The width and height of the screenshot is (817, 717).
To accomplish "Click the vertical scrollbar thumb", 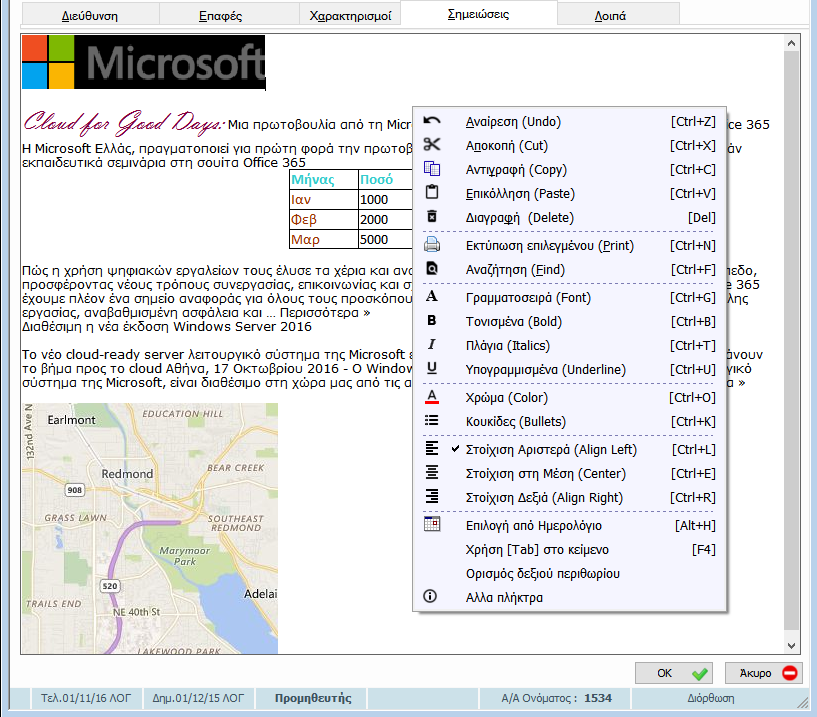I will click(x=791, y=340).
